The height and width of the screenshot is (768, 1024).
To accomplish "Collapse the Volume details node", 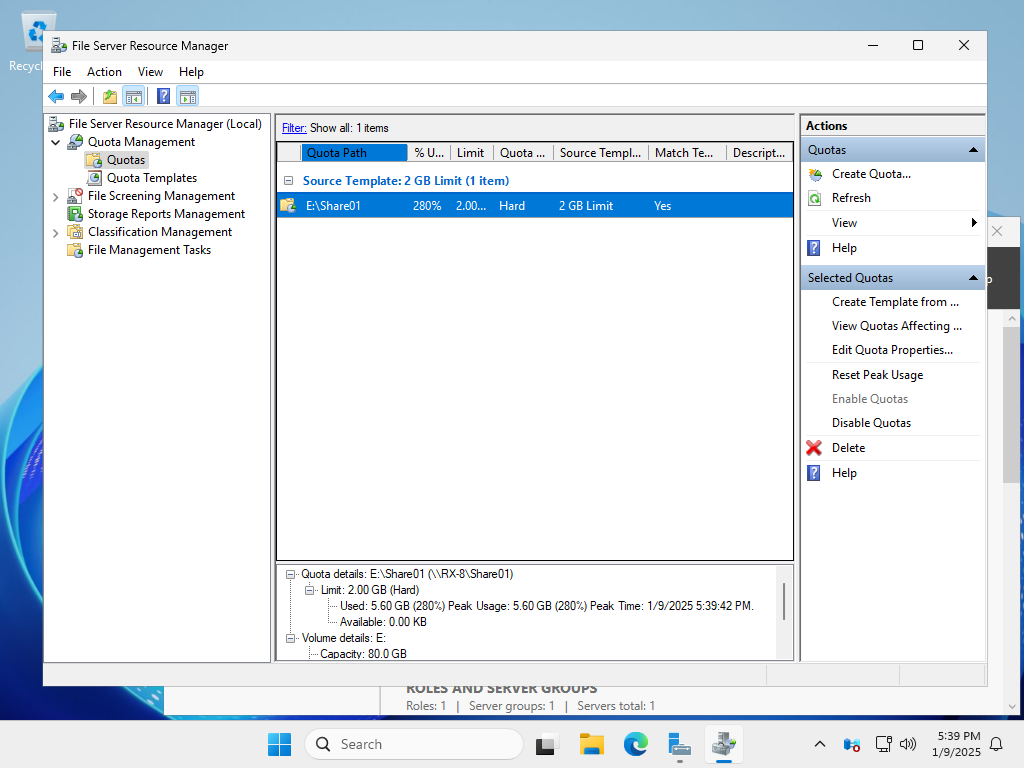I will [291, 638].
